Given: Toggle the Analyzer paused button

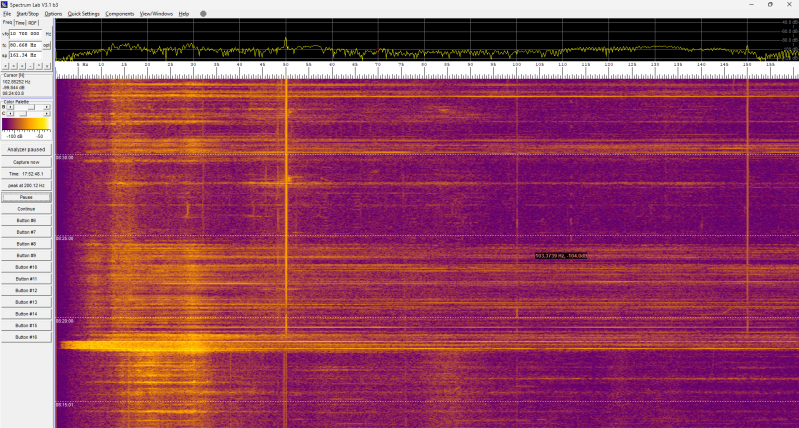Looking at the screenshot, I should point(27,149).
